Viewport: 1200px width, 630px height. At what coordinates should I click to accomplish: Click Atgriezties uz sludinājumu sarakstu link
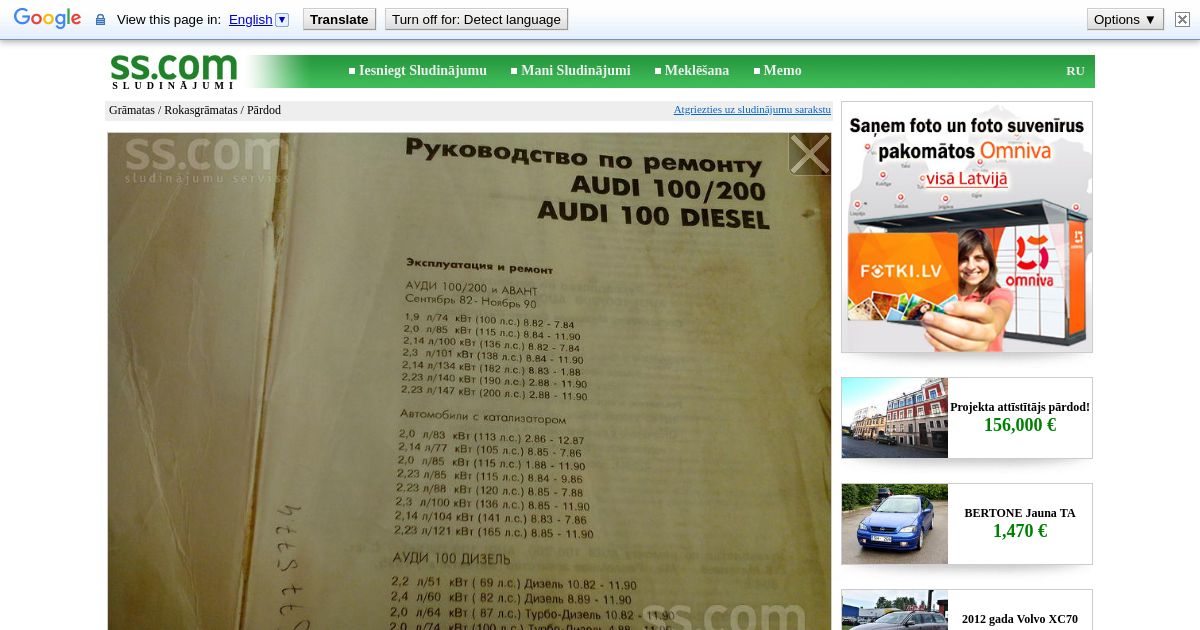point(752,109)
